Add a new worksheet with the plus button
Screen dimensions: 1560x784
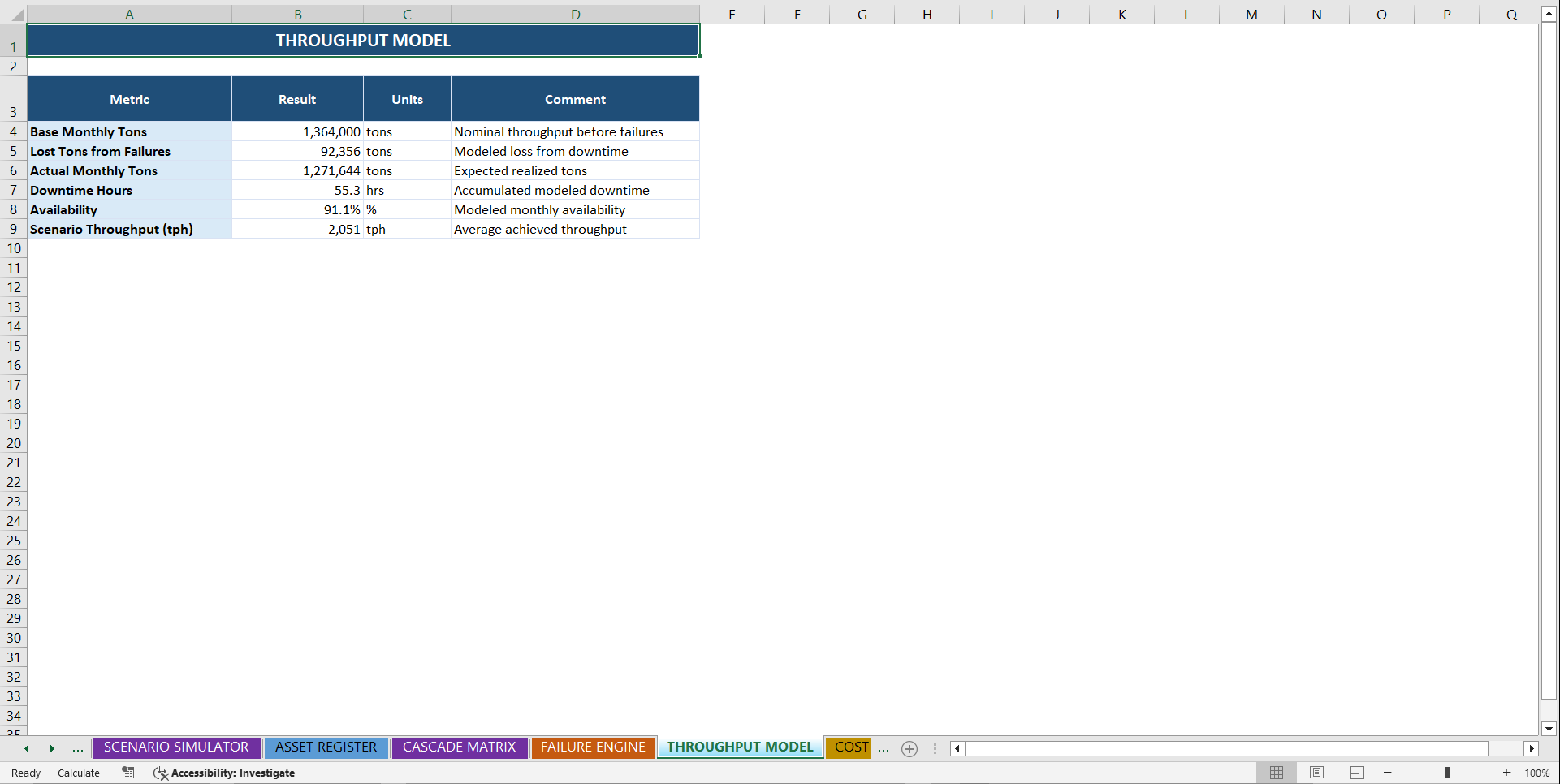pos(909,748)
